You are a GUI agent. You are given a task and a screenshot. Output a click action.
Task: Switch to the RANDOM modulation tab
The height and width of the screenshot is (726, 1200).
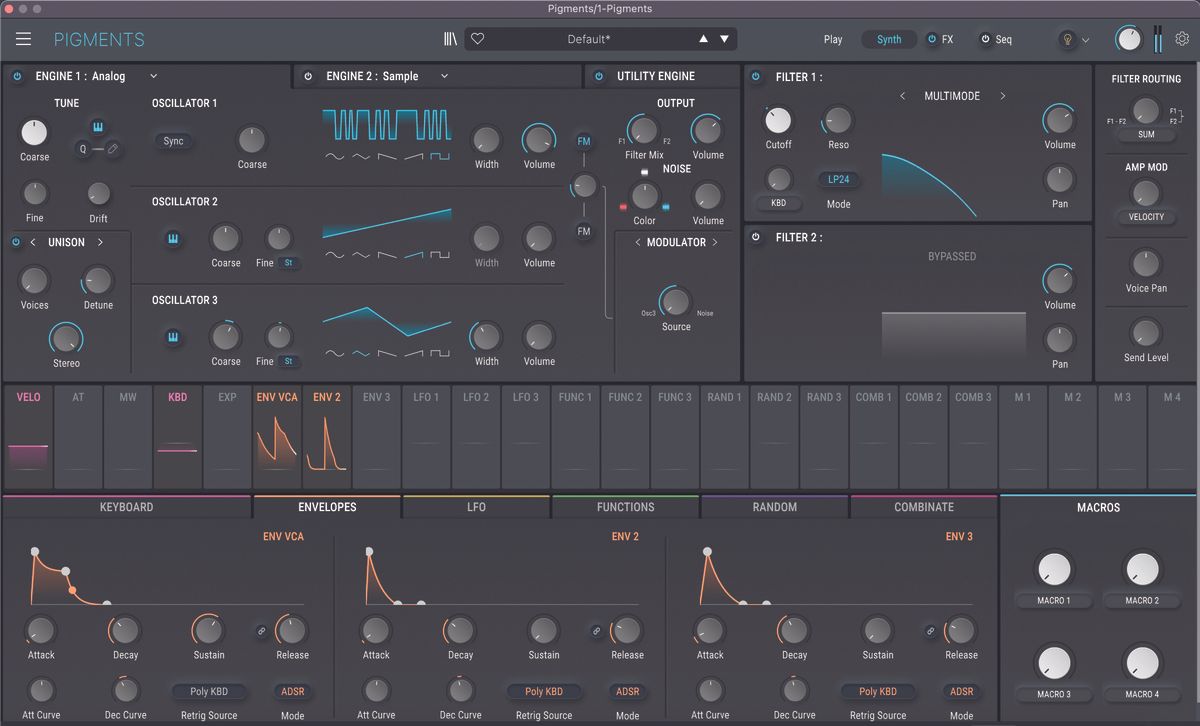pos(774,507)
